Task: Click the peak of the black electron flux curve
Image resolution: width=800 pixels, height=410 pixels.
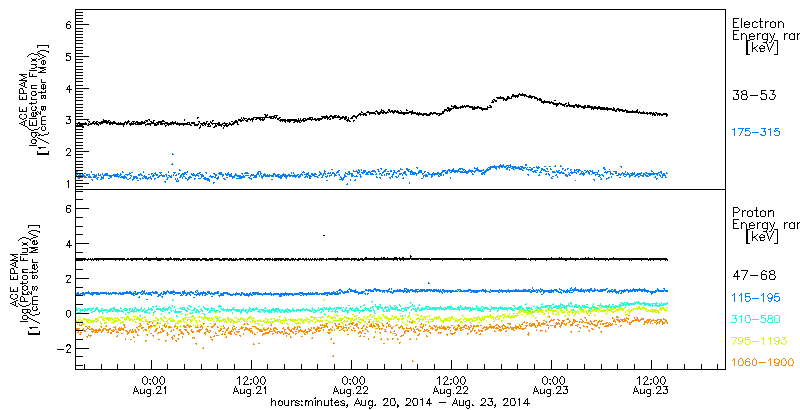Action: pyautogui.click(x=520, y=94)
